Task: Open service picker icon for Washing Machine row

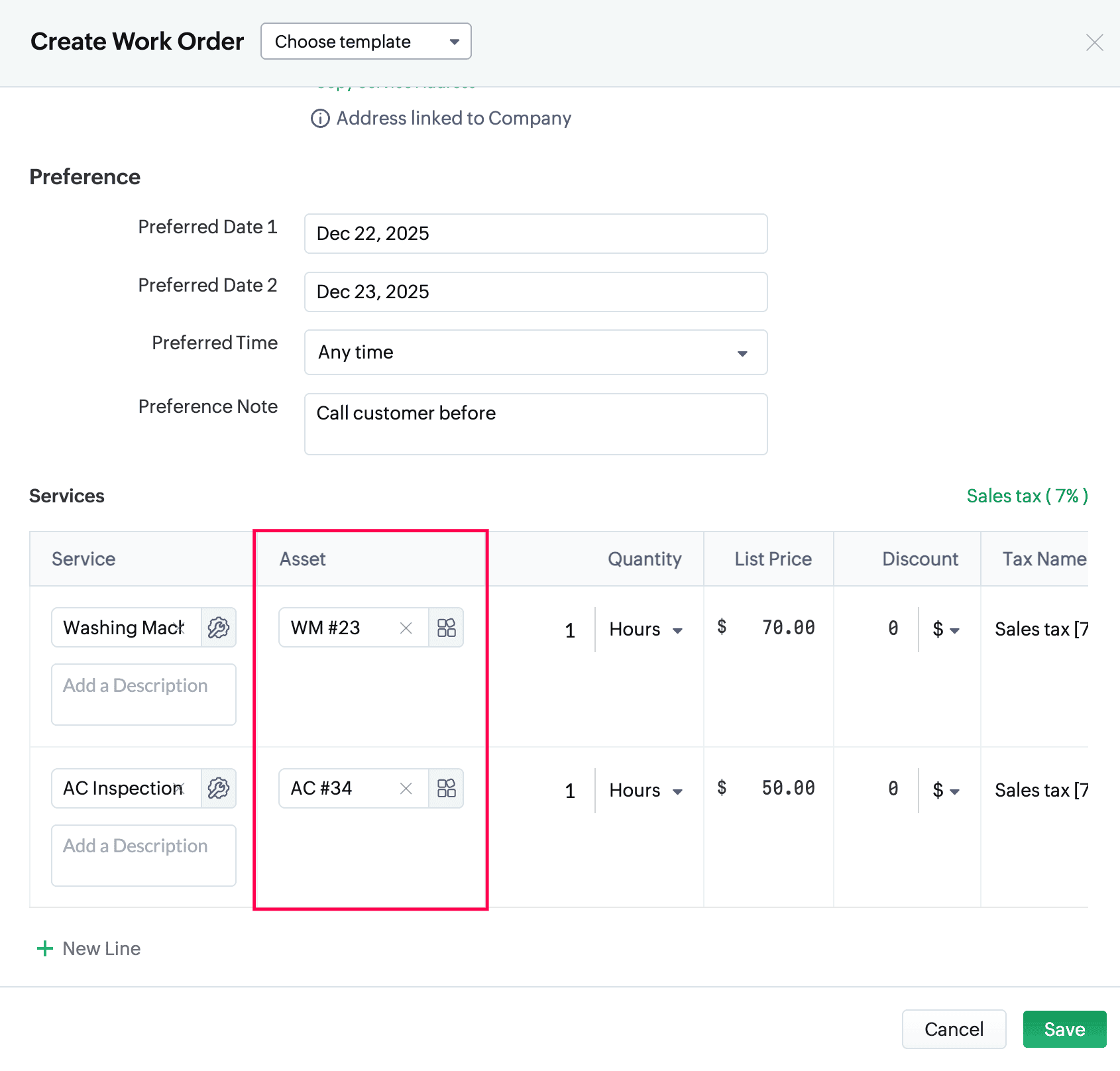Action: (219, 628)
